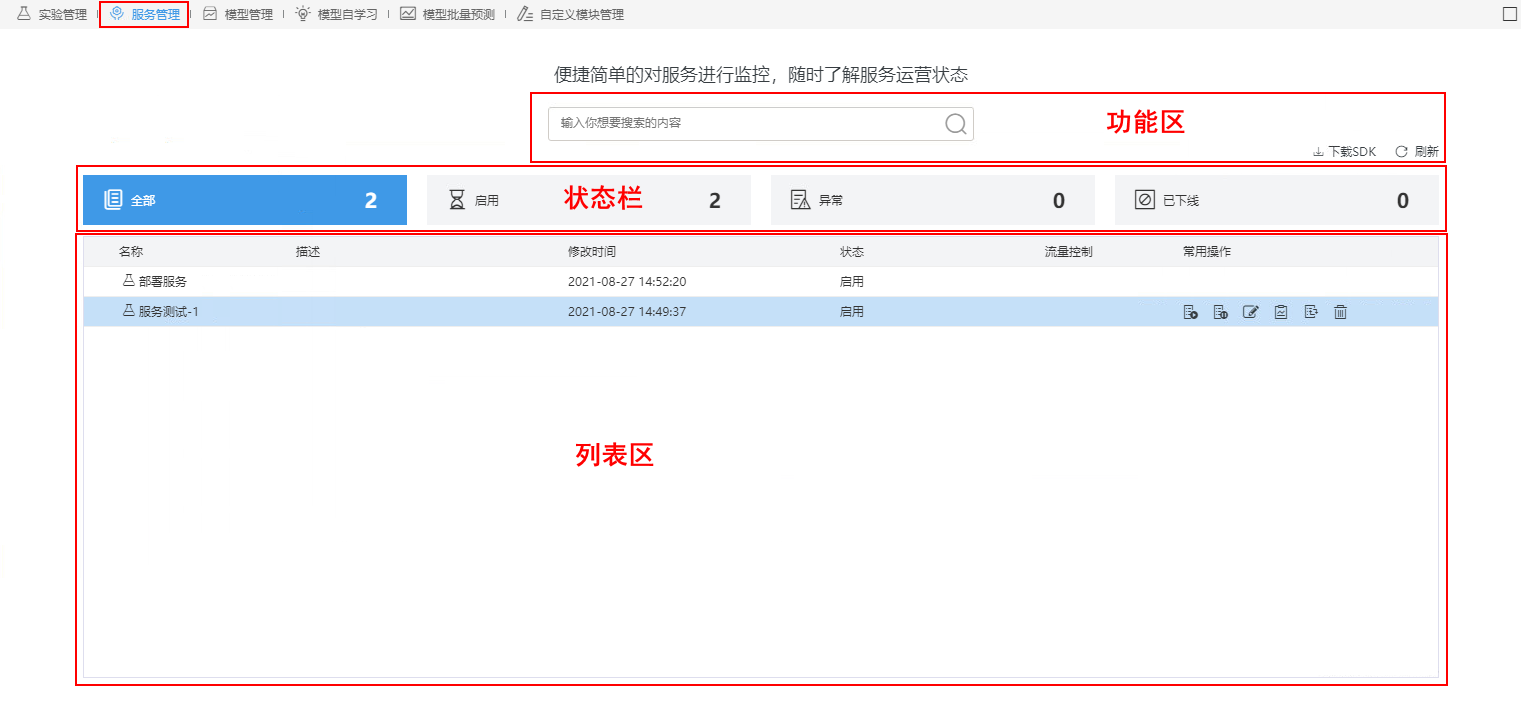The width and height of the screenshot is (1521, 716).
Task: Click the 下载SDK download link
Action: tap(1344, 152)
